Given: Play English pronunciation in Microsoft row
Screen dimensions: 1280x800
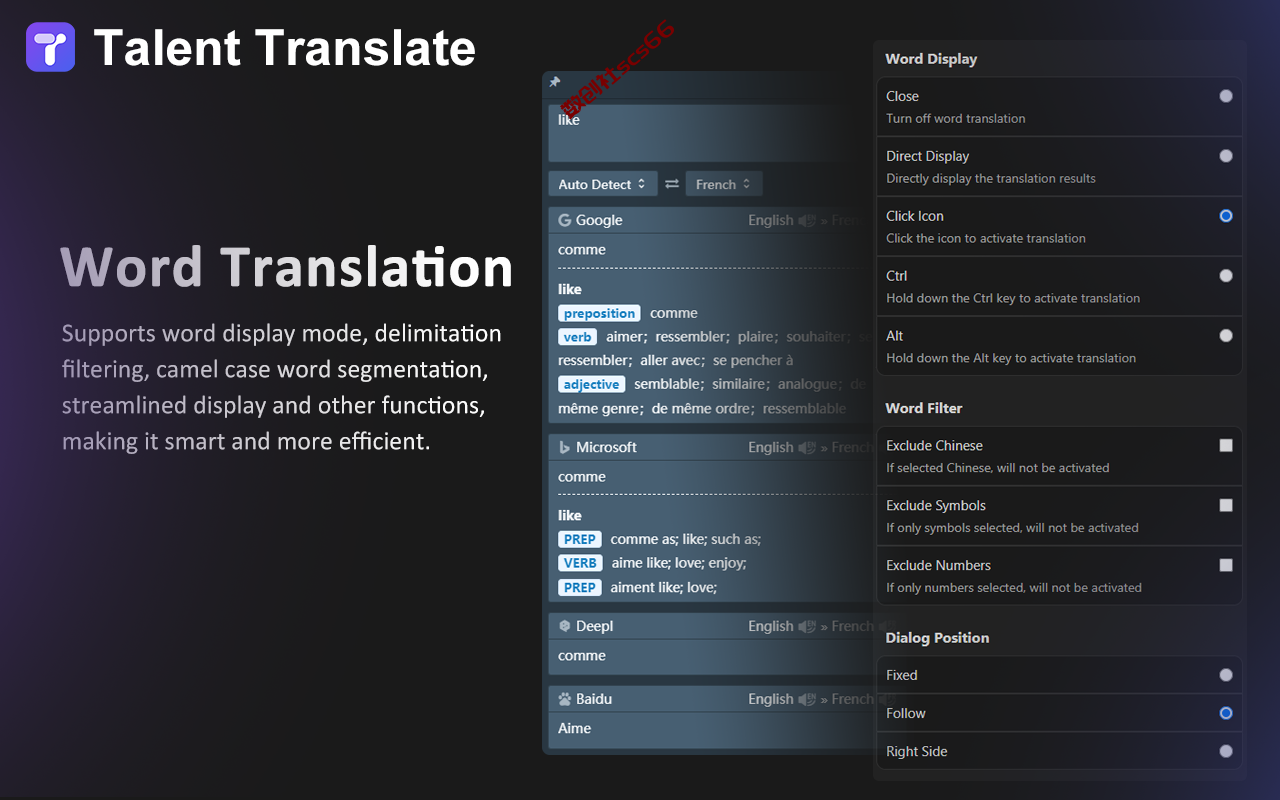Looking at the screenshot, I should pyautogui.click(x=807, y=447).
